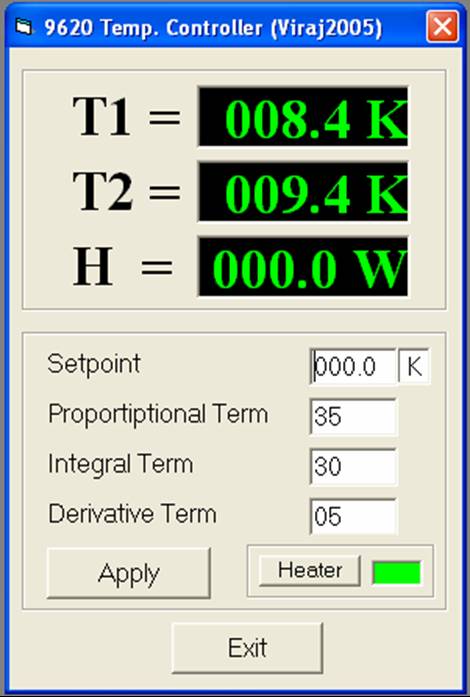
Task: Focus the Integral Term field showing 30
Action: click(x=353, y=466)
